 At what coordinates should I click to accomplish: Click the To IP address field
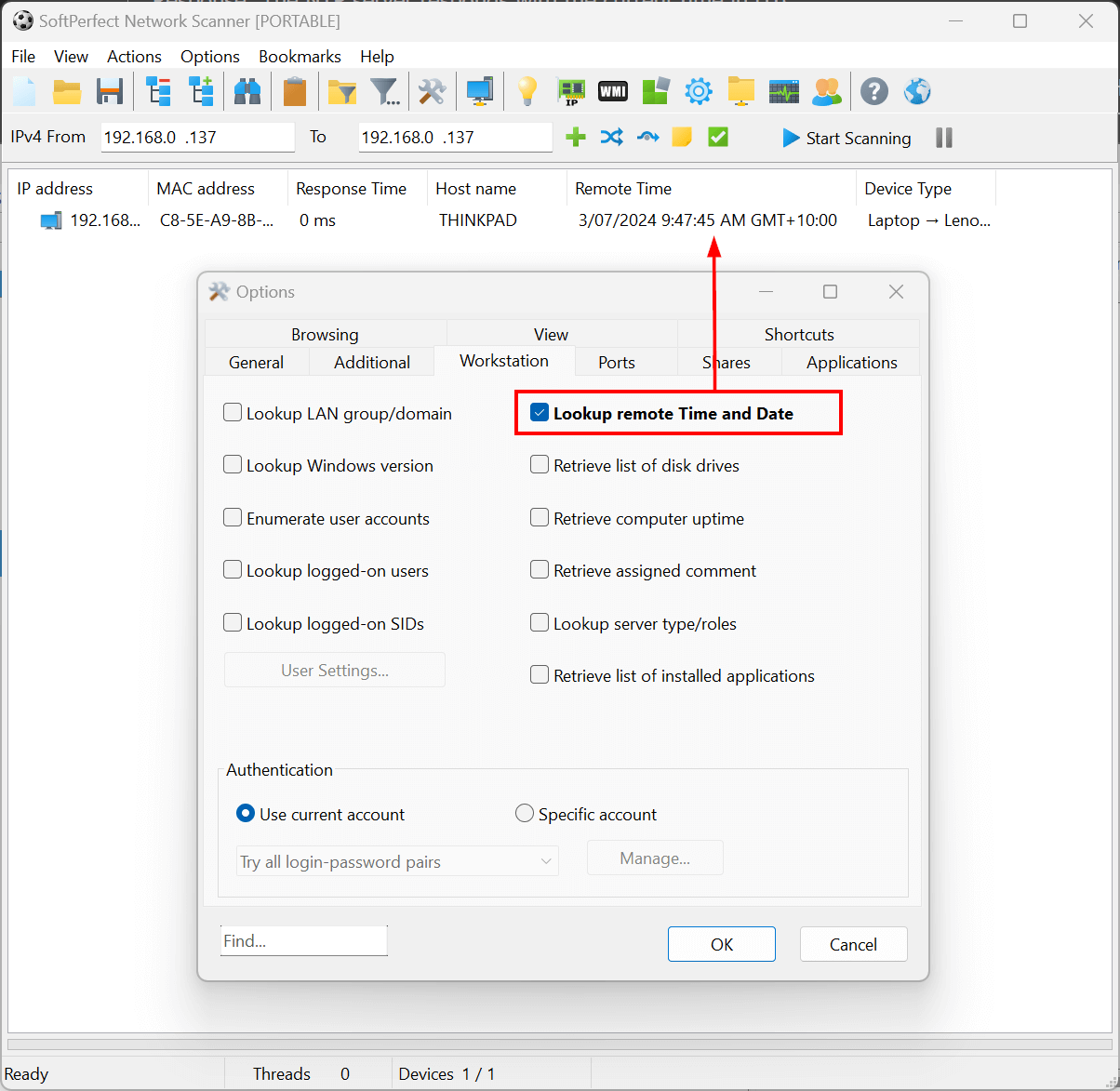pos(455,137)
